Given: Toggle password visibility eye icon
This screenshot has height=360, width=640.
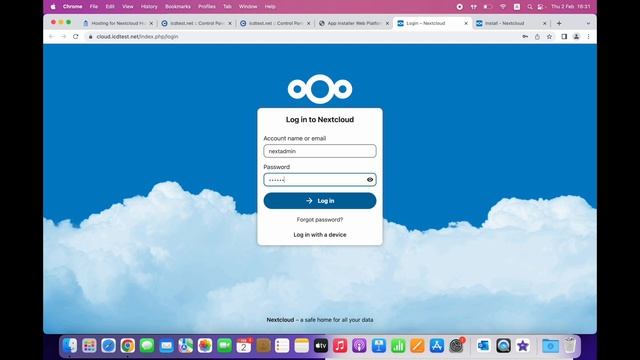Looking at the screenshot, I should (x=370, y=180).
